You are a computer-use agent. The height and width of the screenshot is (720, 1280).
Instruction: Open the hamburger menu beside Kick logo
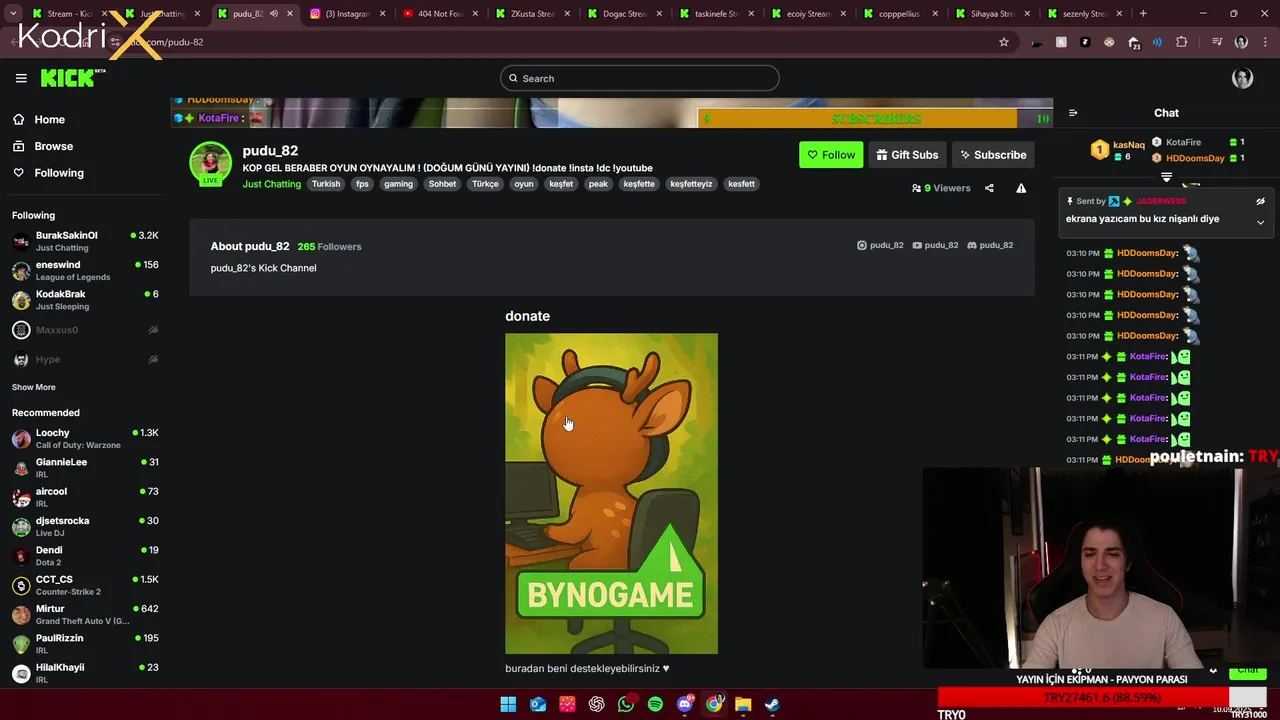click(21, 78)
